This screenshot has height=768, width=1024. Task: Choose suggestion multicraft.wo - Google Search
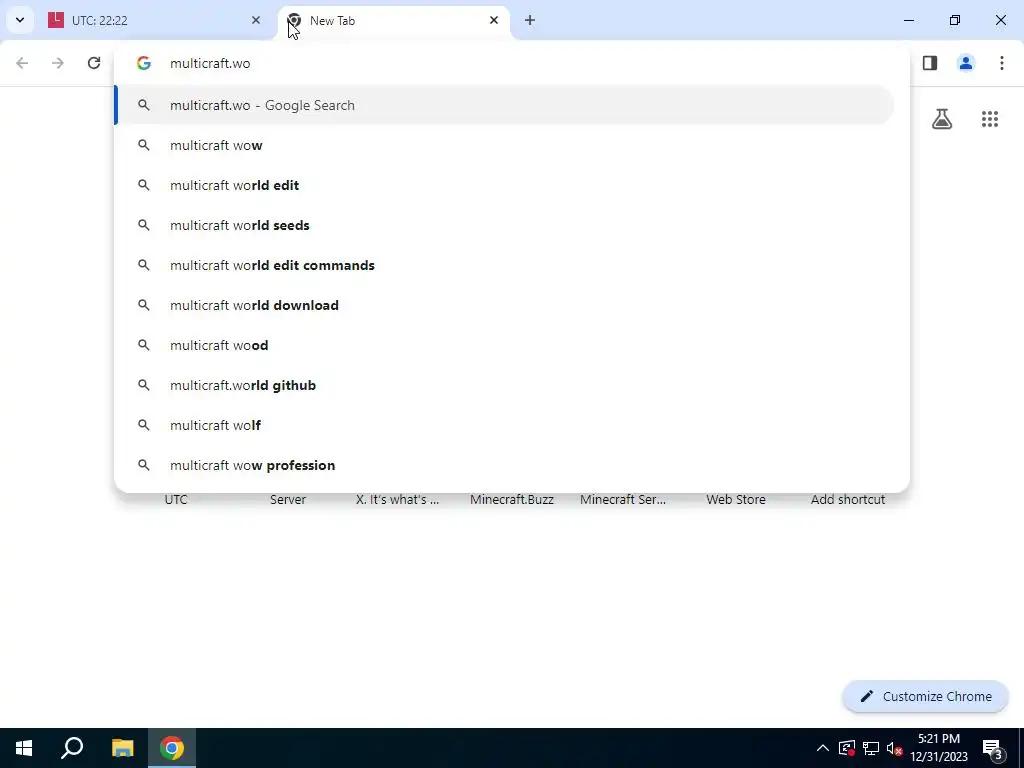click(504, 105)
